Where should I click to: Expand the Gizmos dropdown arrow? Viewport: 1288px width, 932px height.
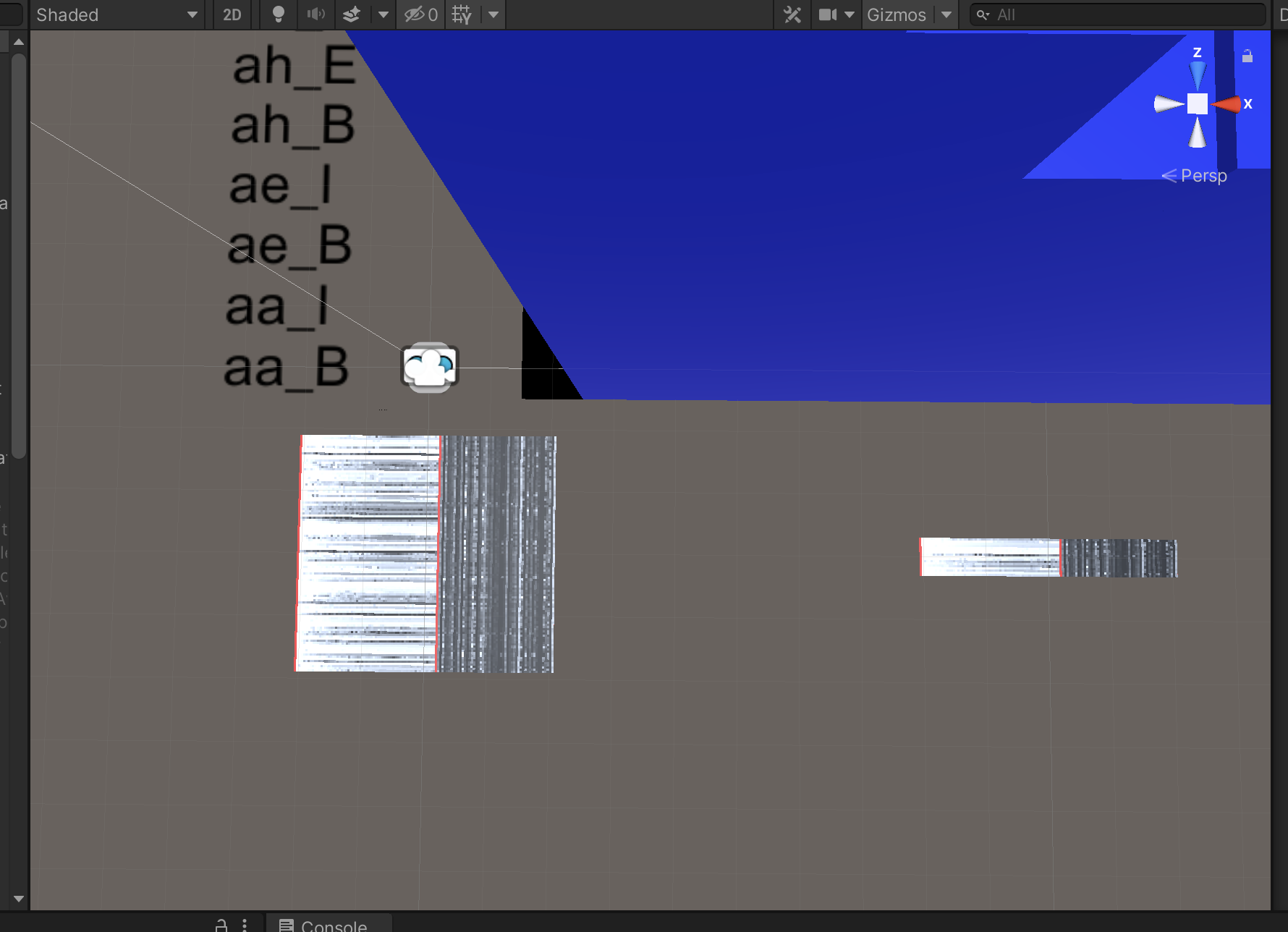(946, 14)
